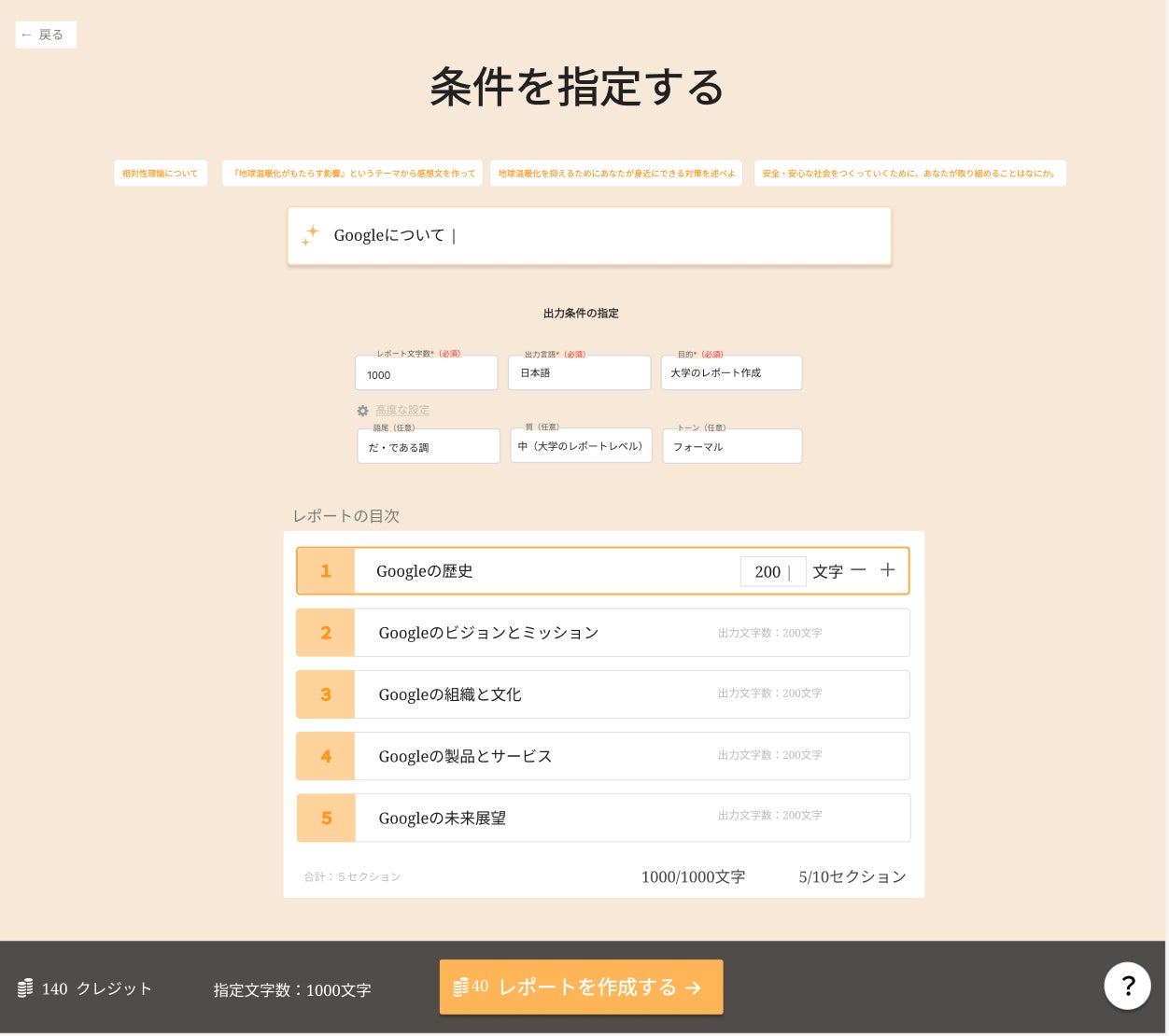Click the 指定文字数：1000文字 footer text
The height and width of the screenshot is (1036, 1169).
point(292,990)
